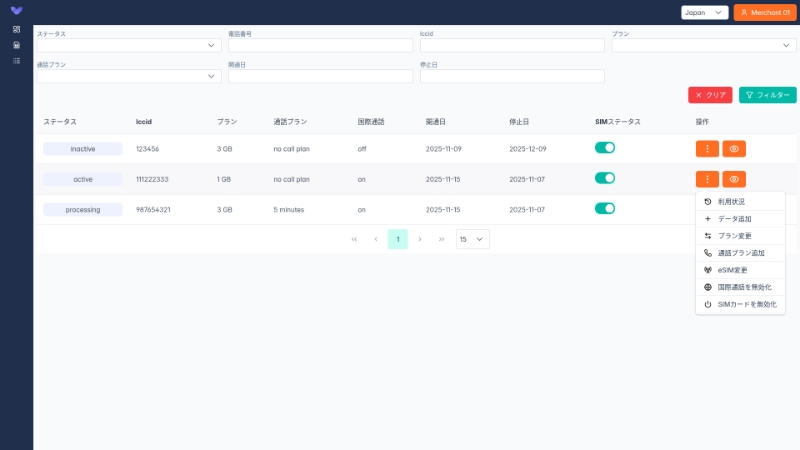800x450 pixels.
Task: Open the プラン filter dropdown
Action: pyautogui.click(x=704, y=45)
